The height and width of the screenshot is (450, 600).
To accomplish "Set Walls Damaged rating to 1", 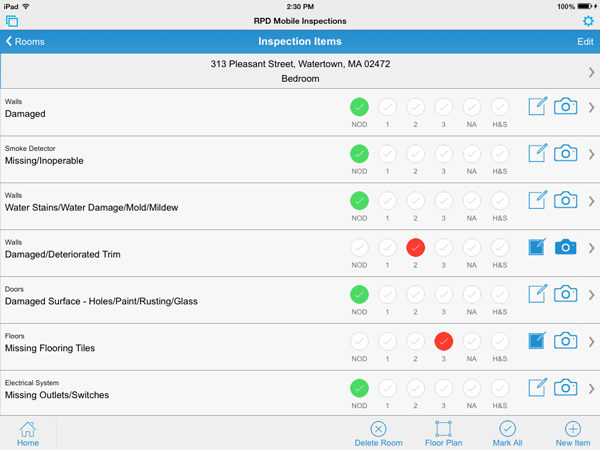I will (x=387, y=107).
